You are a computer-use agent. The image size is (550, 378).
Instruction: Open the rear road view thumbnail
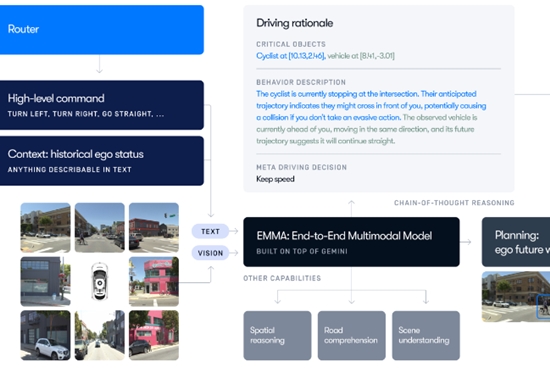click(100, 335)
